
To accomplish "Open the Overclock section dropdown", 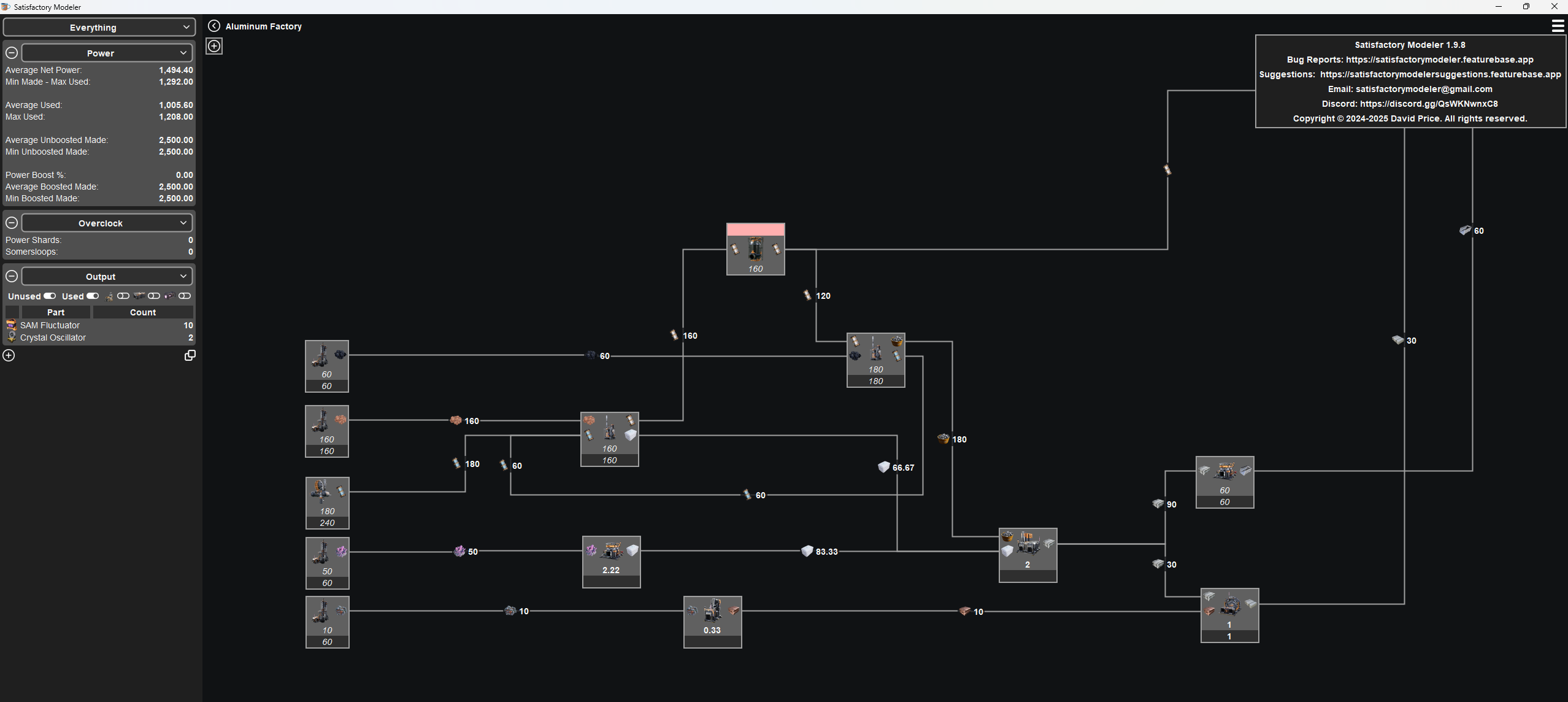I will [x=107, y=223].
